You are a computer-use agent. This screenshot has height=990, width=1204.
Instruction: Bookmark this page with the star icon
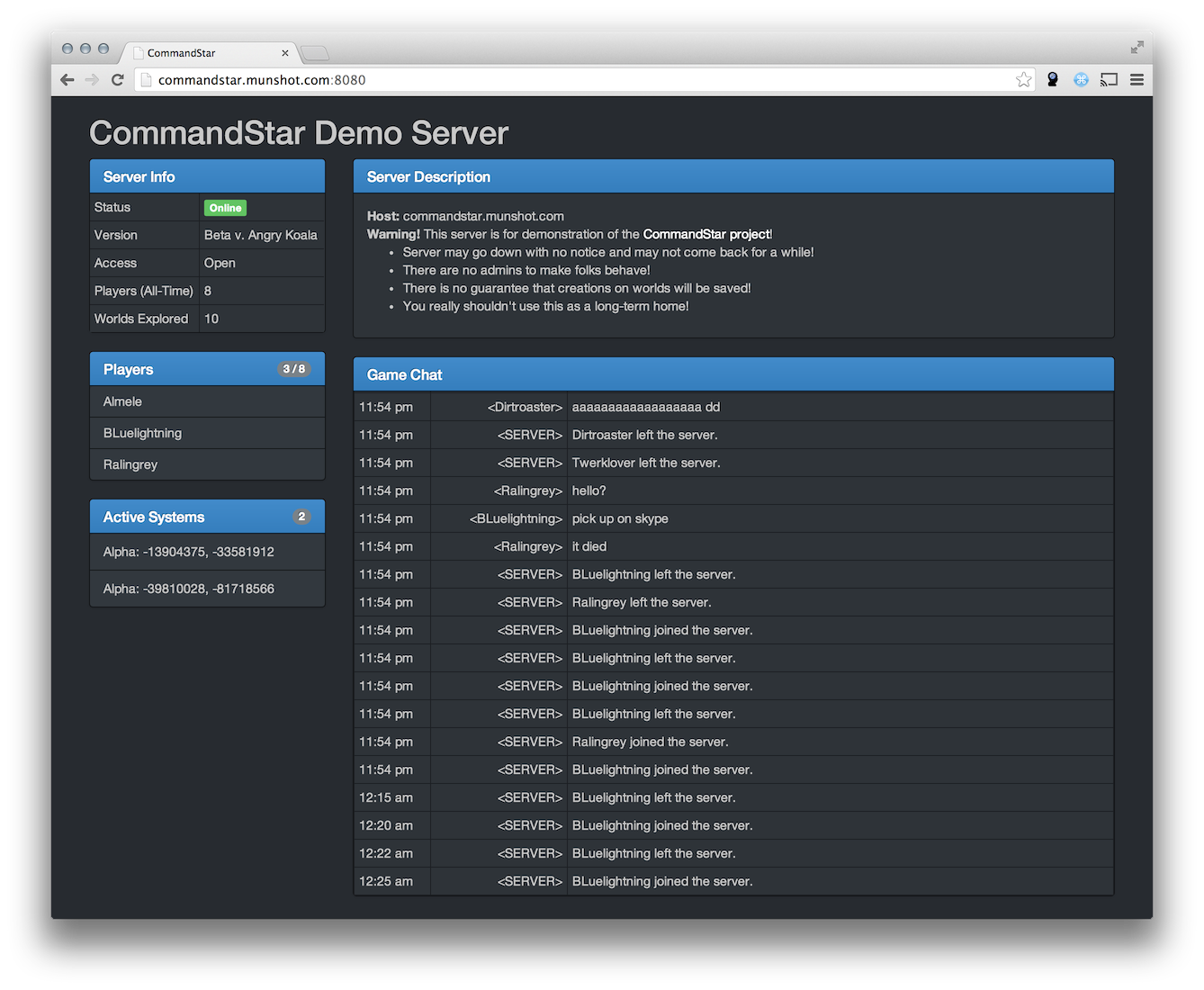point(1023,80)
